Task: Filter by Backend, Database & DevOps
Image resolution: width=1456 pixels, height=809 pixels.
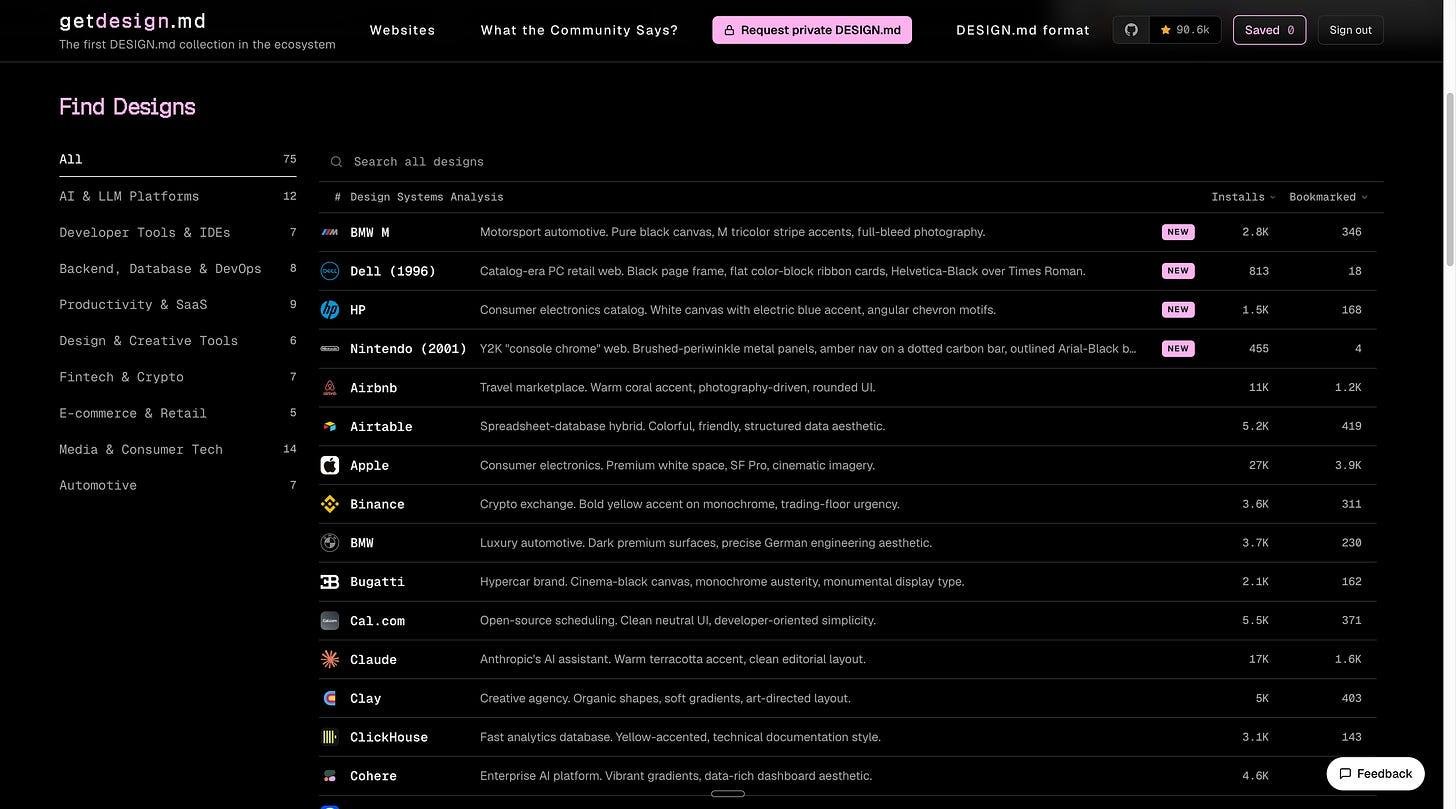Action: 178,268
